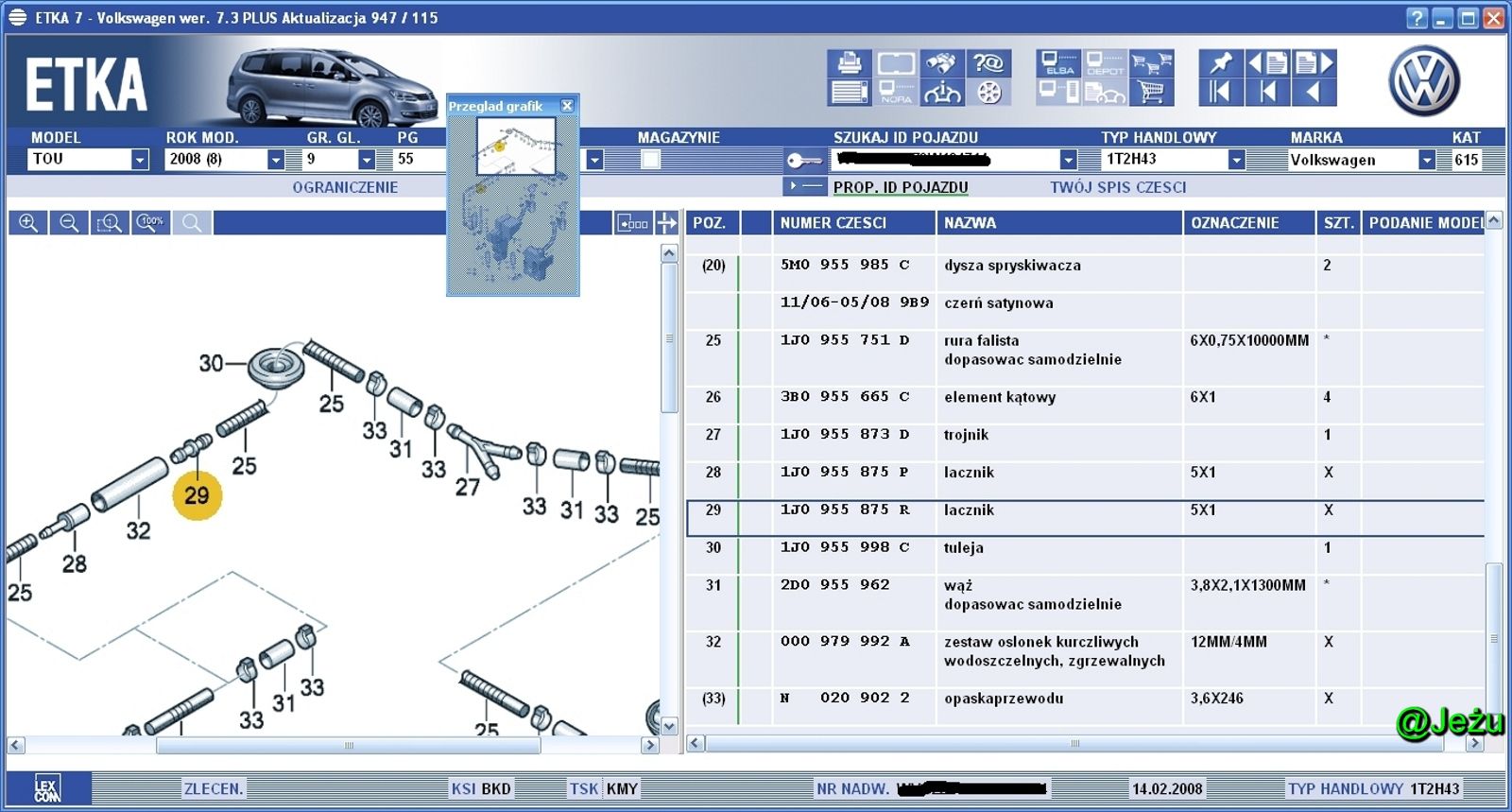Screen dimensions: 1512x812
Task: Click the key icon beside vehicle ID field
Action: point(804,160)
